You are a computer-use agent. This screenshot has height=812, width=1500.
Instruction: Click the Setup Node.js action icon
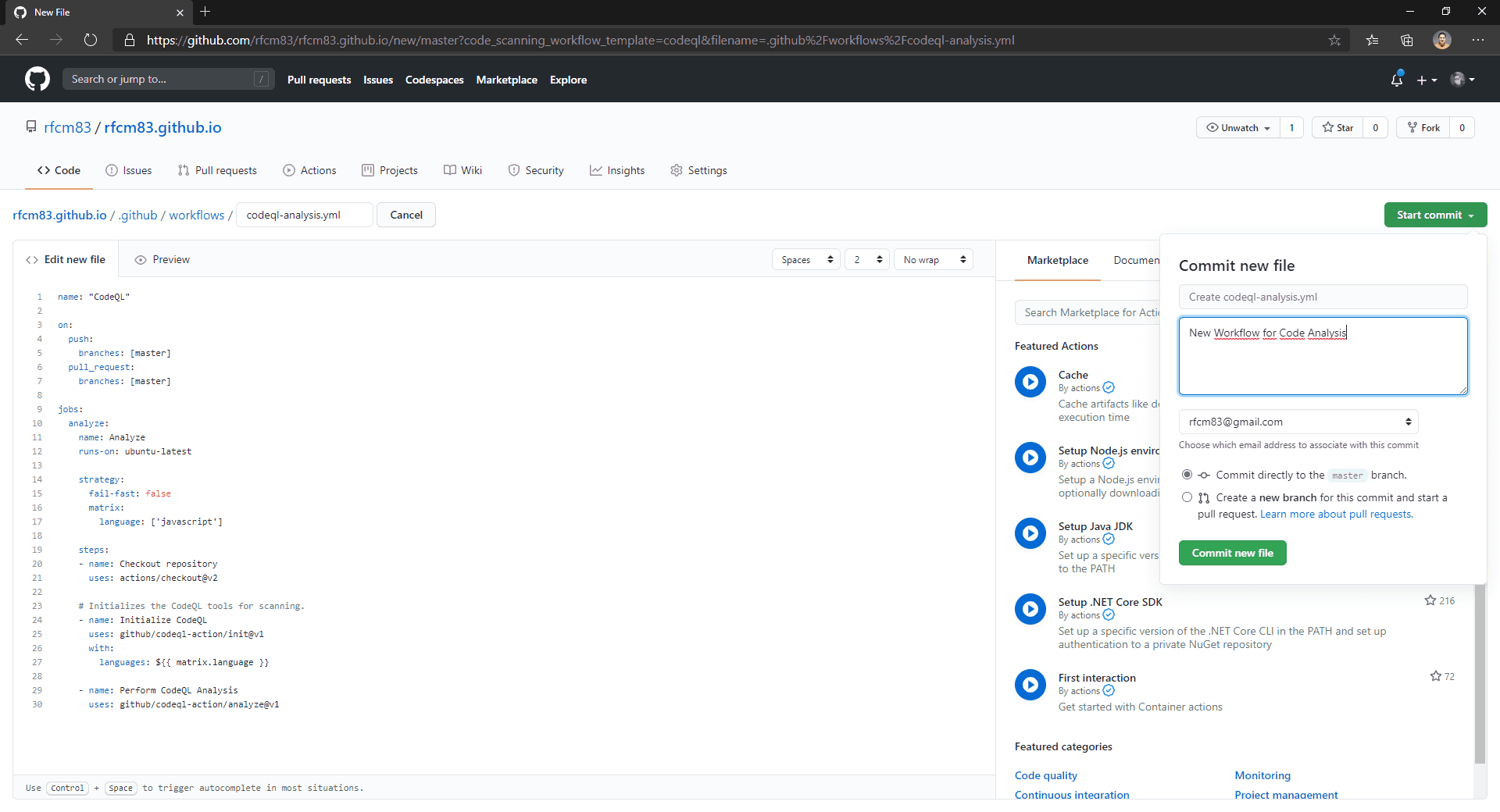[x=1030, y=458]
